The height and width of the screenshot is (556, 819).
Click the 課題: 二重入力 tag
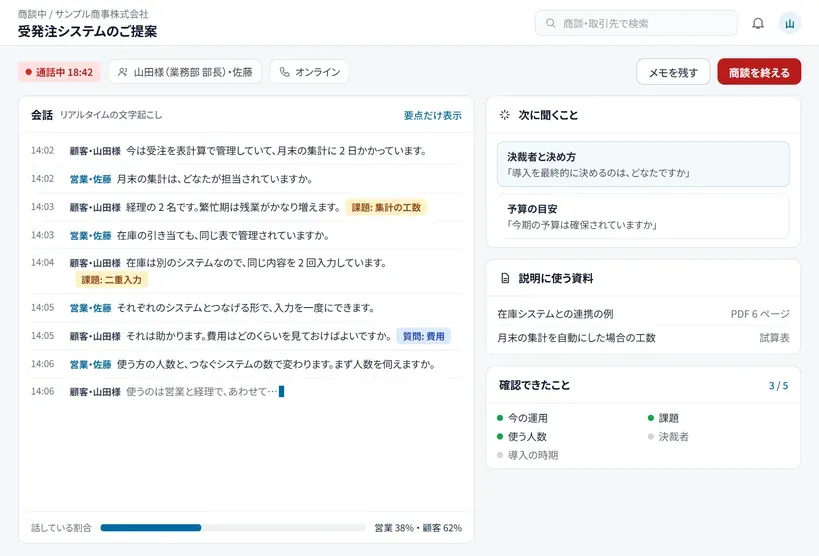click(112, 280)
